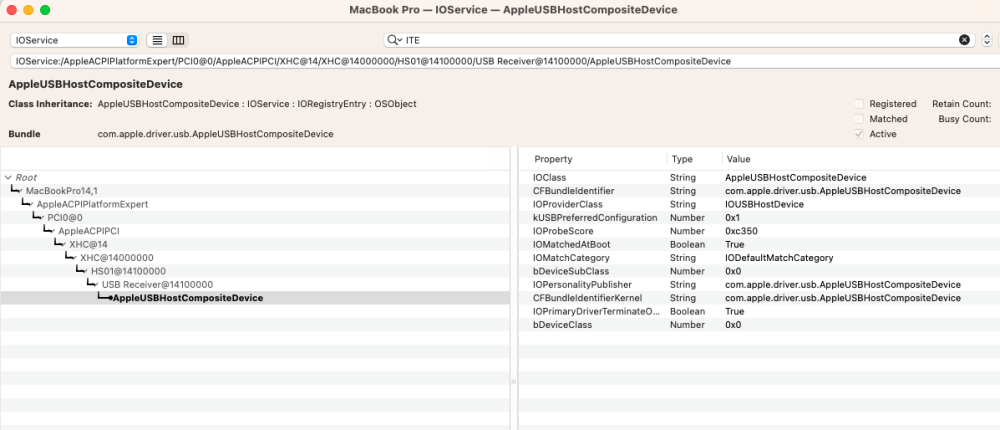
Task: Select the IOProbeScore property row
Action: coord(759,231)
